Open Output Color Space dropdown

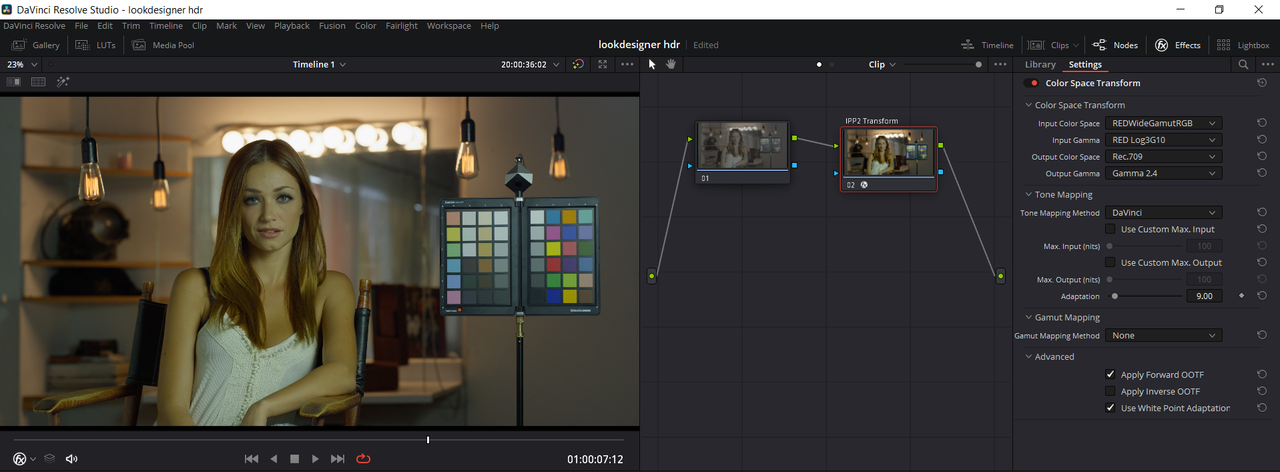tap(1163, 156)
